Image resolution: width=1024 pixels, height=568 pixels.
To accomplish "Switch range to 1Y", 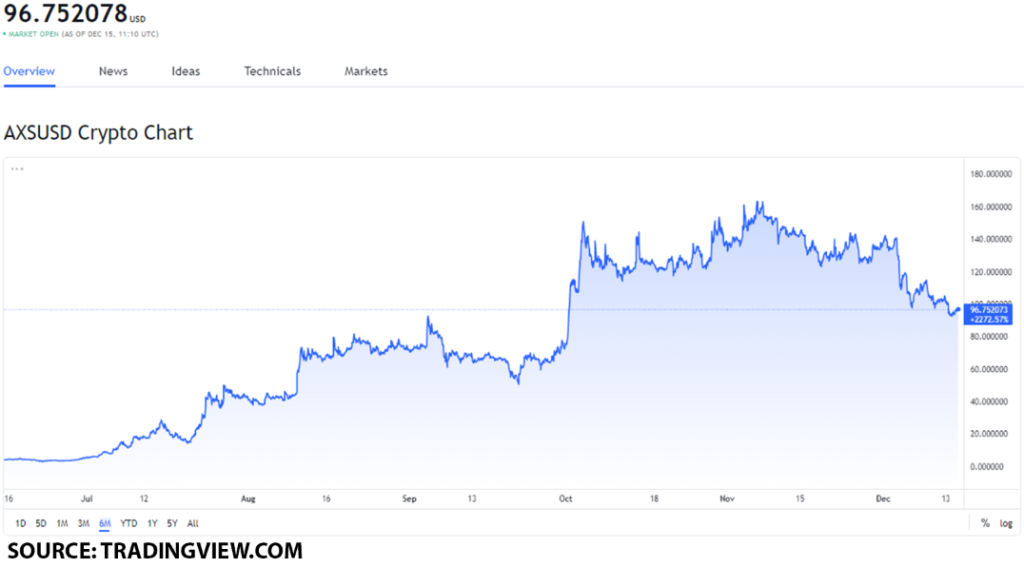I will coord(152,524).
